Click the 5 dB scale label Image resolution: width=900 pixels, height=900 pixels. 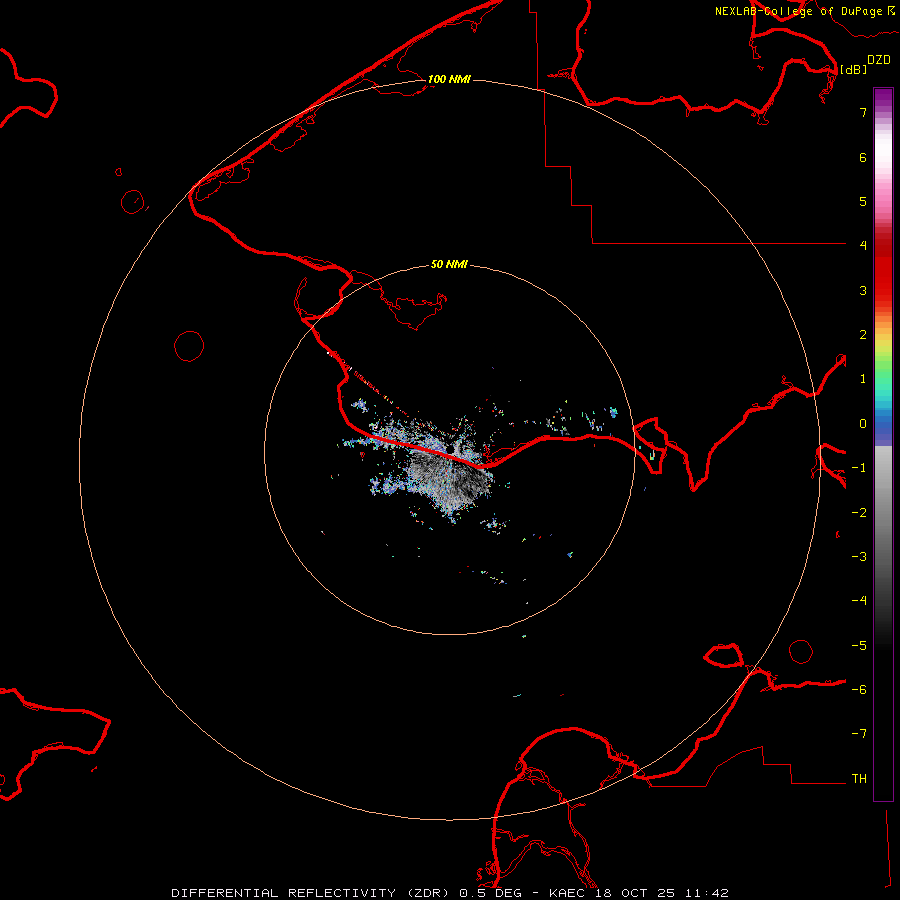[863, 201]
